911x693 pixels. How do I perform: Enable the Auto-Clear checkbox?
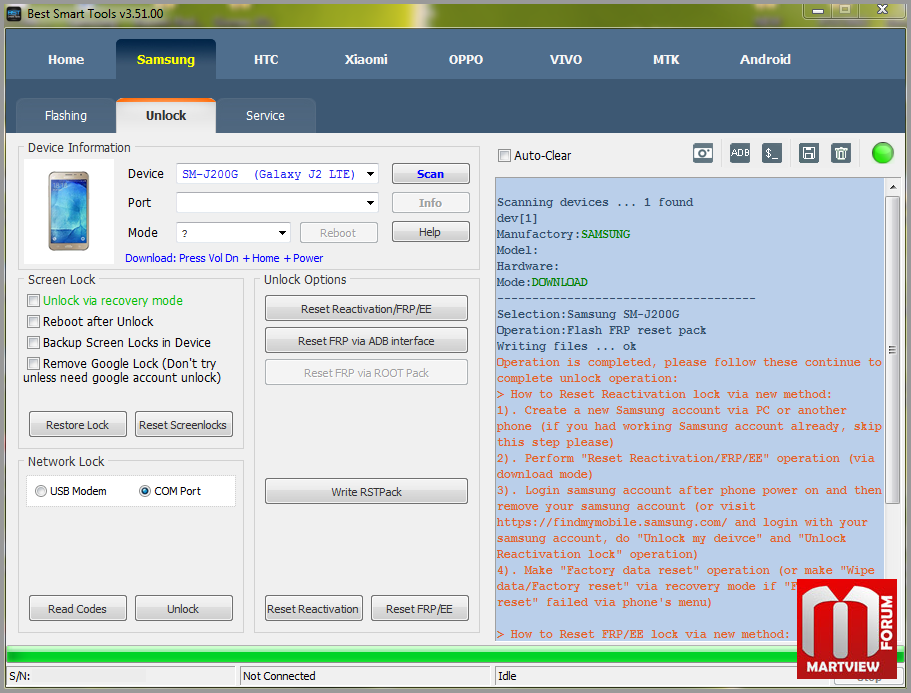pyautogui.click(x=504, y=156)
